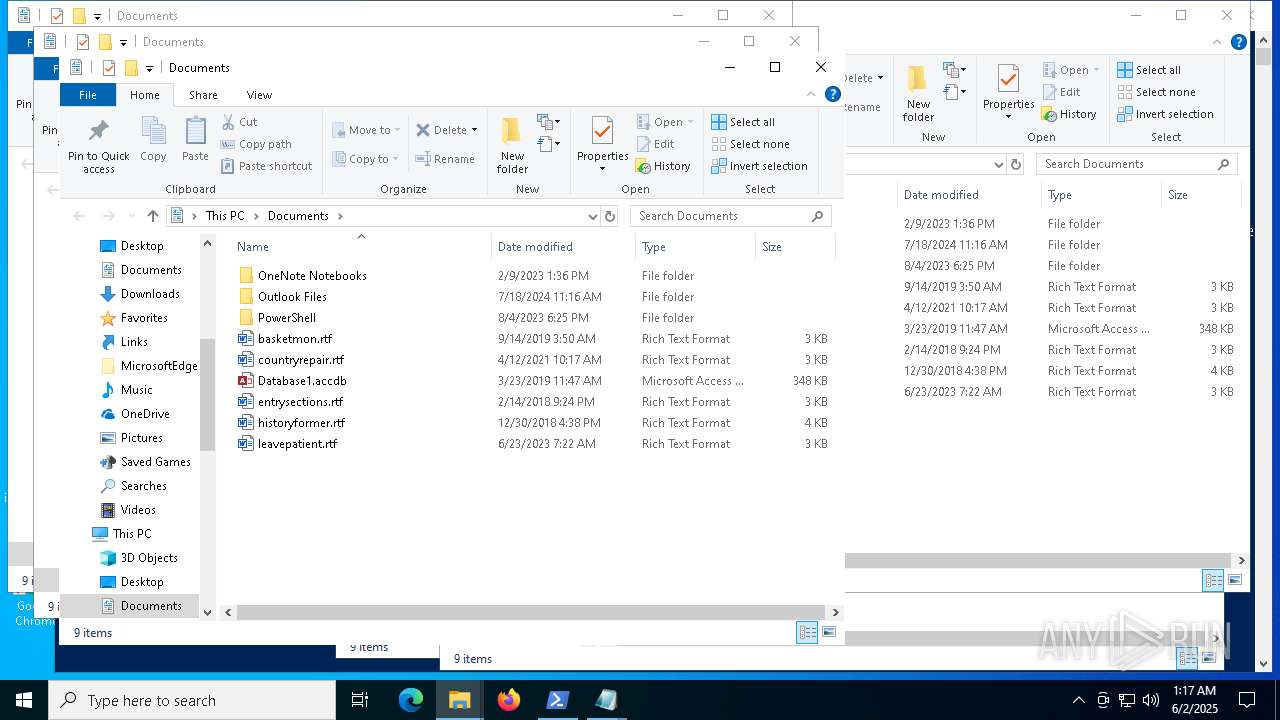Click History in the back window ribbon
Screen dimensions: 1280x720
[1069, 114]
